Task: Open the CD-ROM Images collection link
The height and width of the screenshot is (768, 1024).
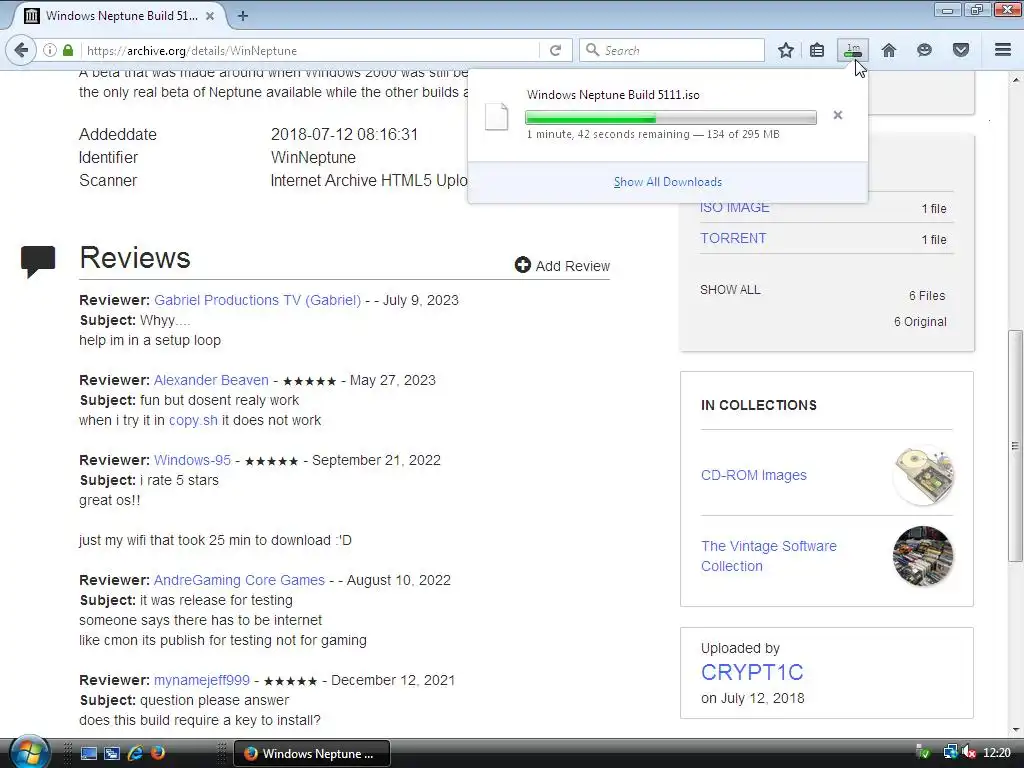Action: [x=754, y=475]
